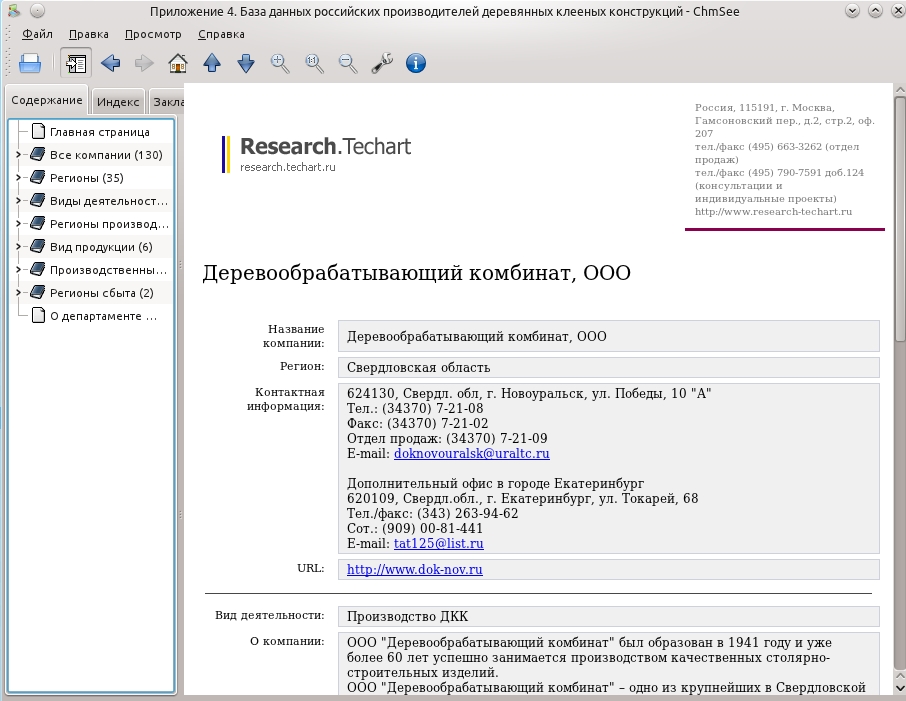Open the Home page icon
The width and height of the screenshot is (906, 701).
pos(178,63)
